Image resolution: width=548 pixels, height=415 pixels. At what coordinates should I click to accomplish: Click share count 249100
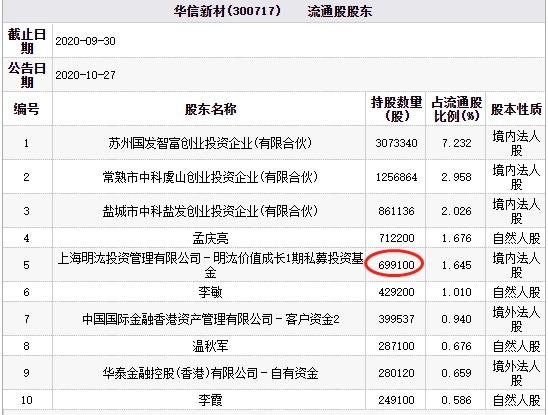pyautogui.click(x=396, y=400)
